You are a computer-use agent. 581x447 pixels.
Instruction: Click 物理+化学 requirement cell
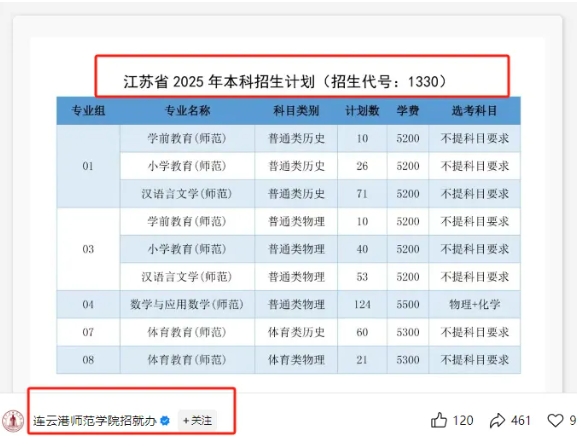[x=474, y=304]
